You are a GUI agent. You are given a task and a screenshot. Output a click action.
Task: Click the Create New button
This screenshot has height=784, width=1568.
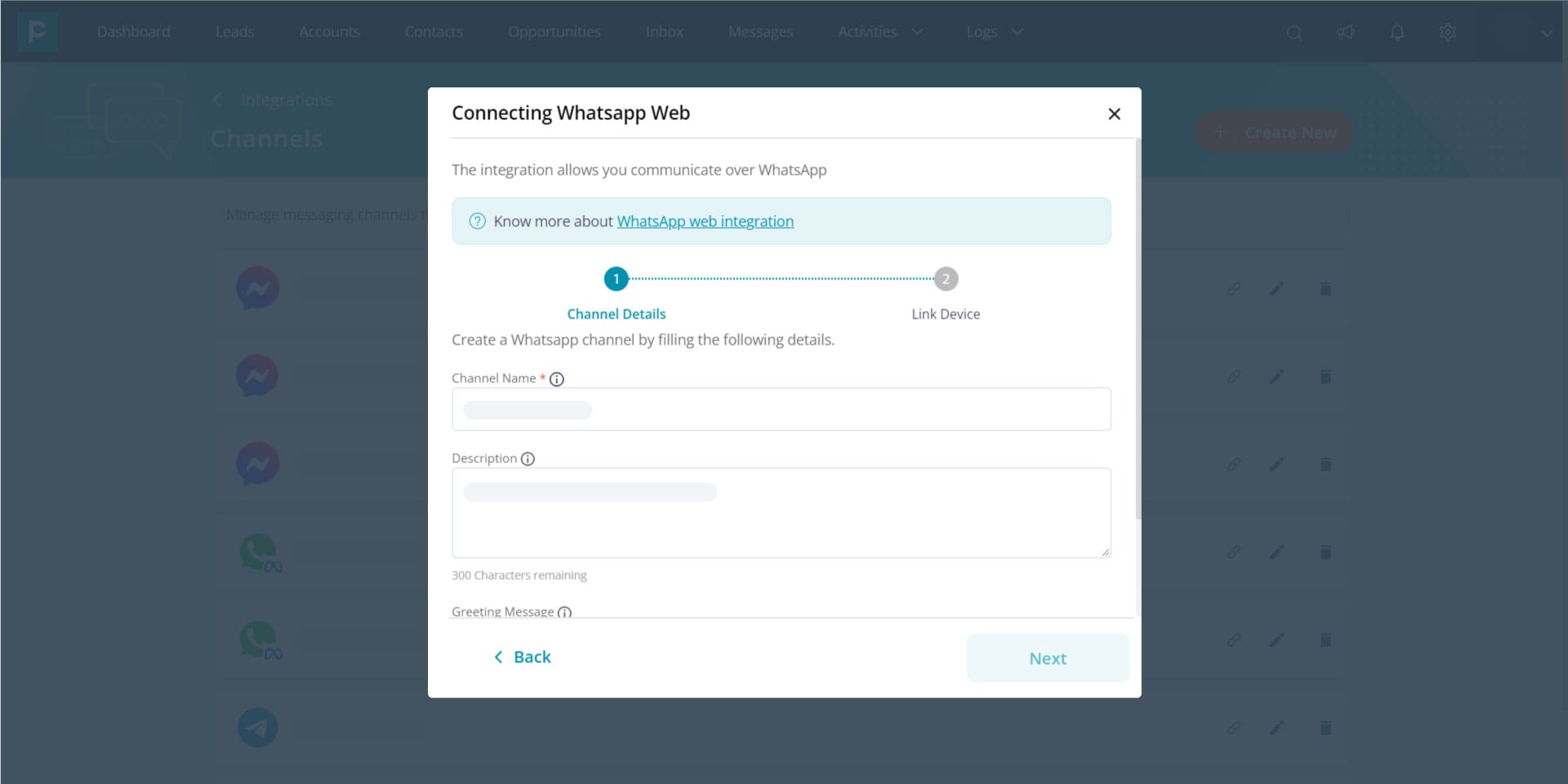tap(1274, 132)
